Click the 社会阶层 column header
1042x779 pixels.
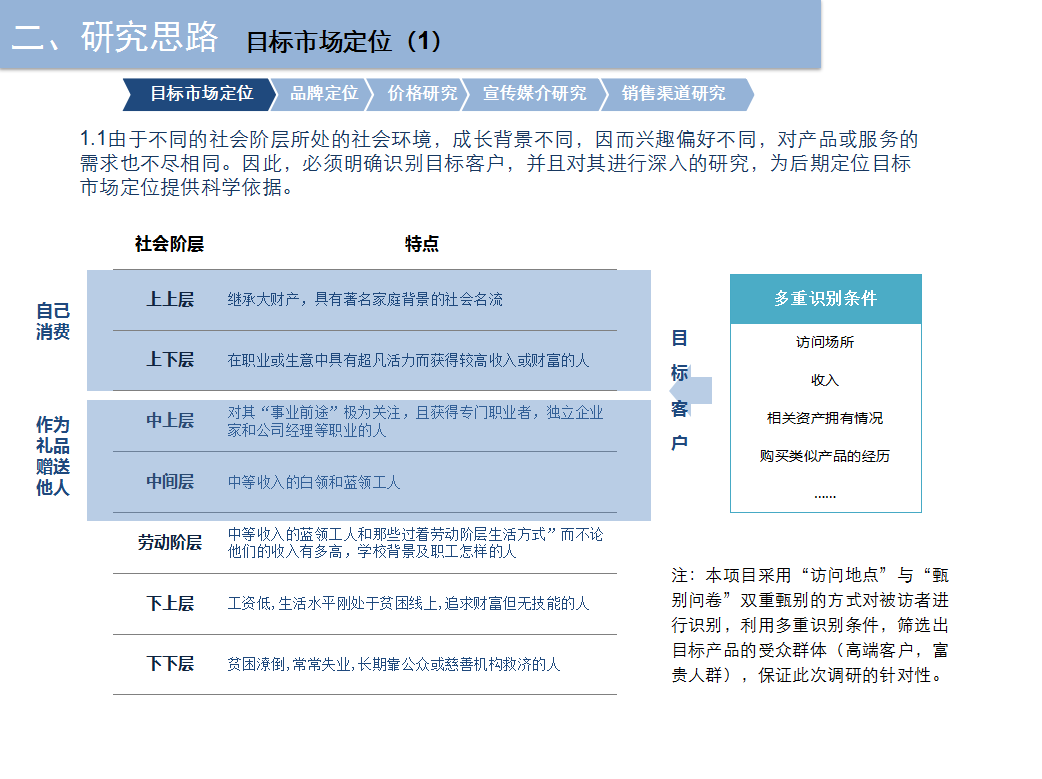(x=169, y=244)
